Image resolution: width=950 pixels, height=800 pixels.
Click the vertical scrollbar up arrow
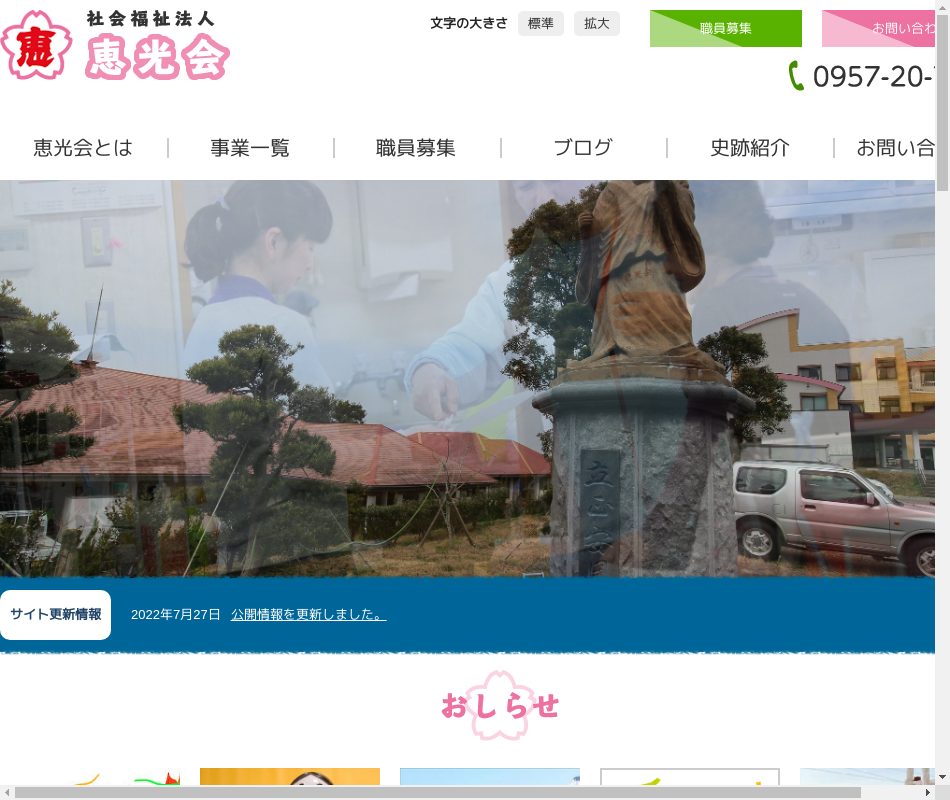coord(942,8)
